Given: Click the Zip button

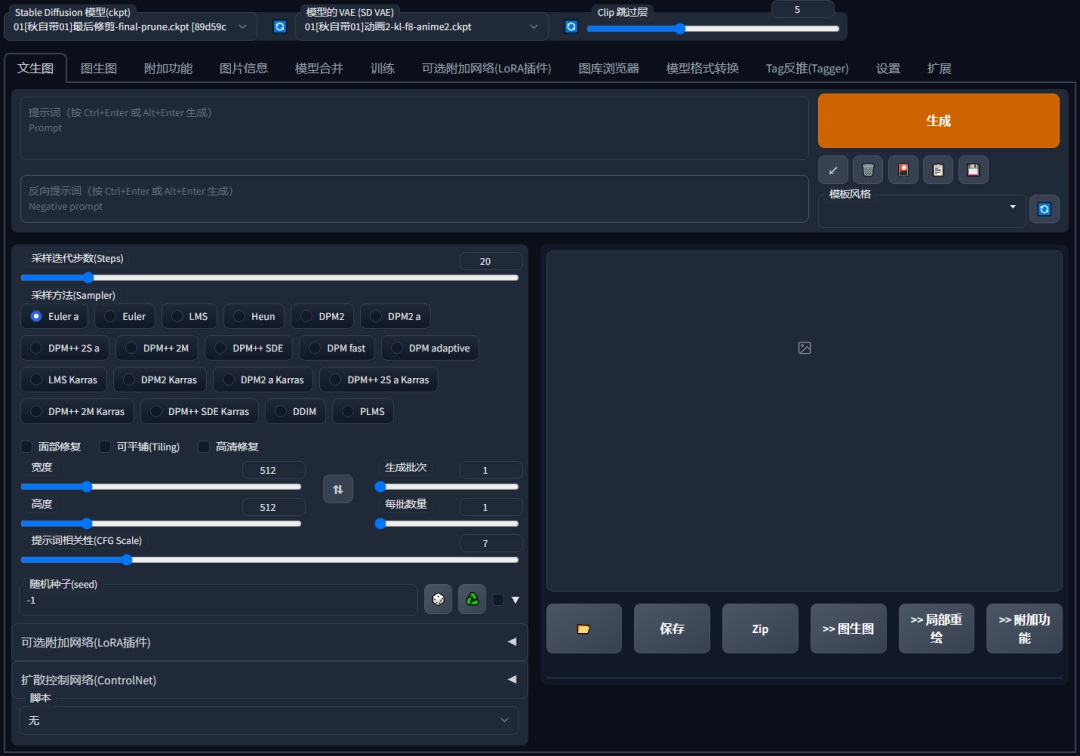Looking at the screenshot, I should 760,629.
